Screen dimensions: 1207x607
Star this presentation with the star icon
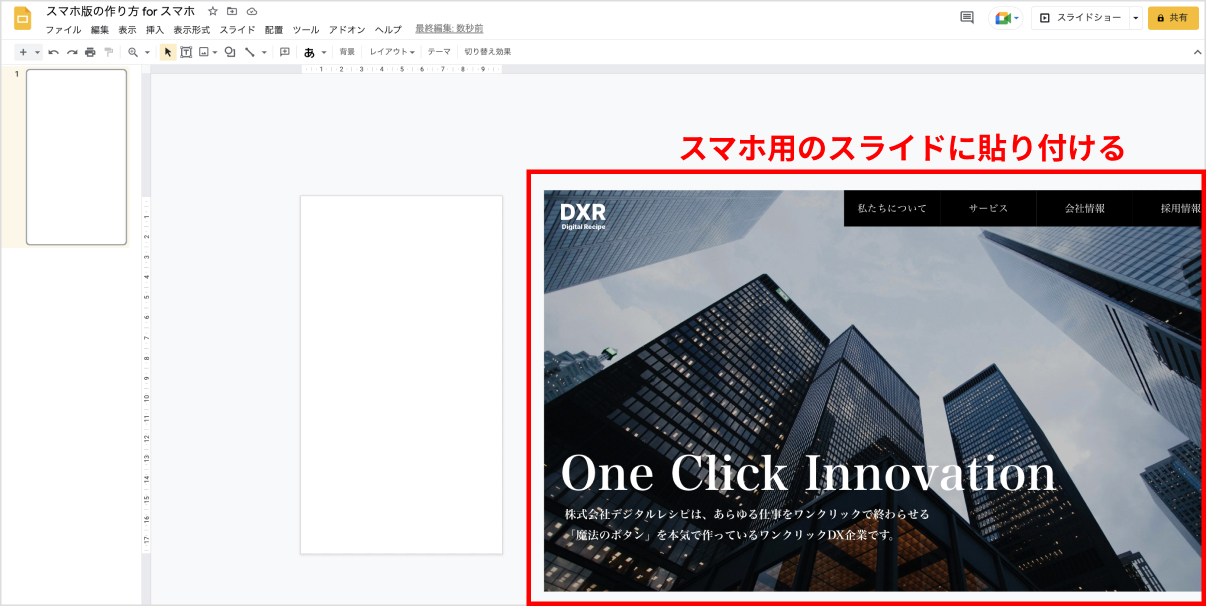[x=213, y=11]
